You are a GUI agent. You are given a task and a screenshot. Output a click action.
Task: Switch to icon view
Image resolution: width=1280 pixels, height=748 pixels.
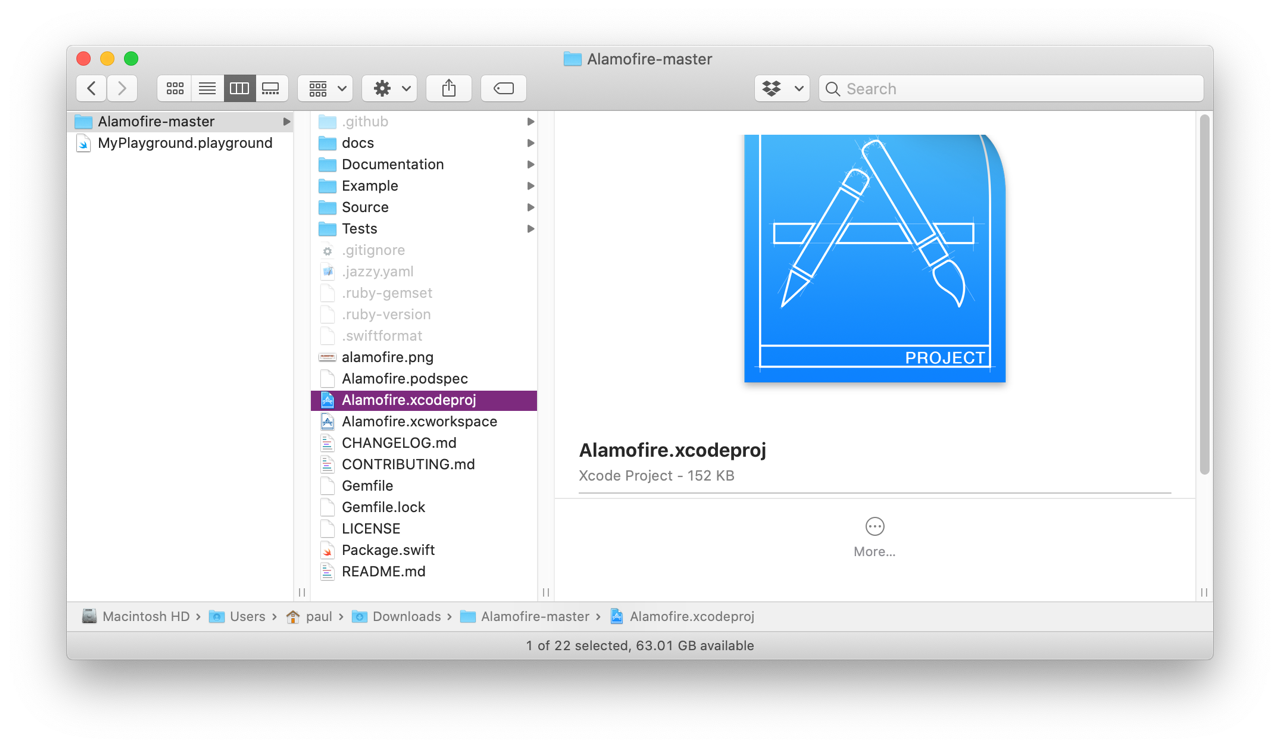click(175, 88)
